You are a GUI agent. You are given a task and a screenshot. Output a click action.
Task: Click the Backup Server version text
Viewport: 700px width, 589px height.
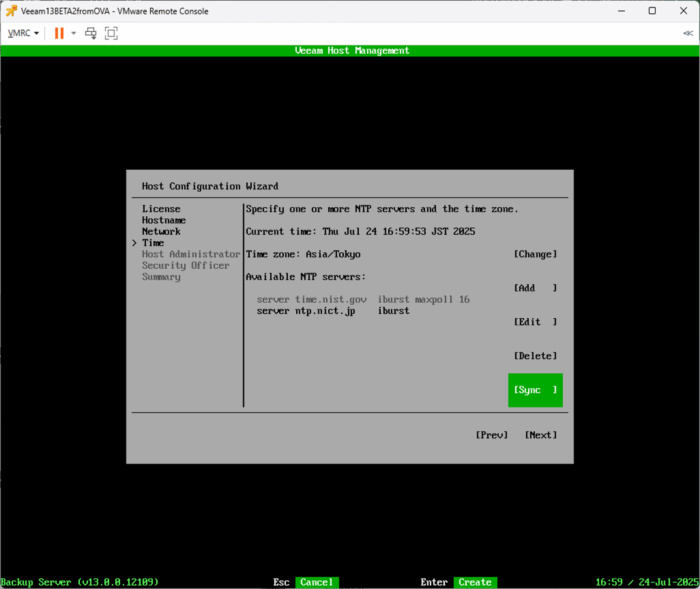[79, 582]
